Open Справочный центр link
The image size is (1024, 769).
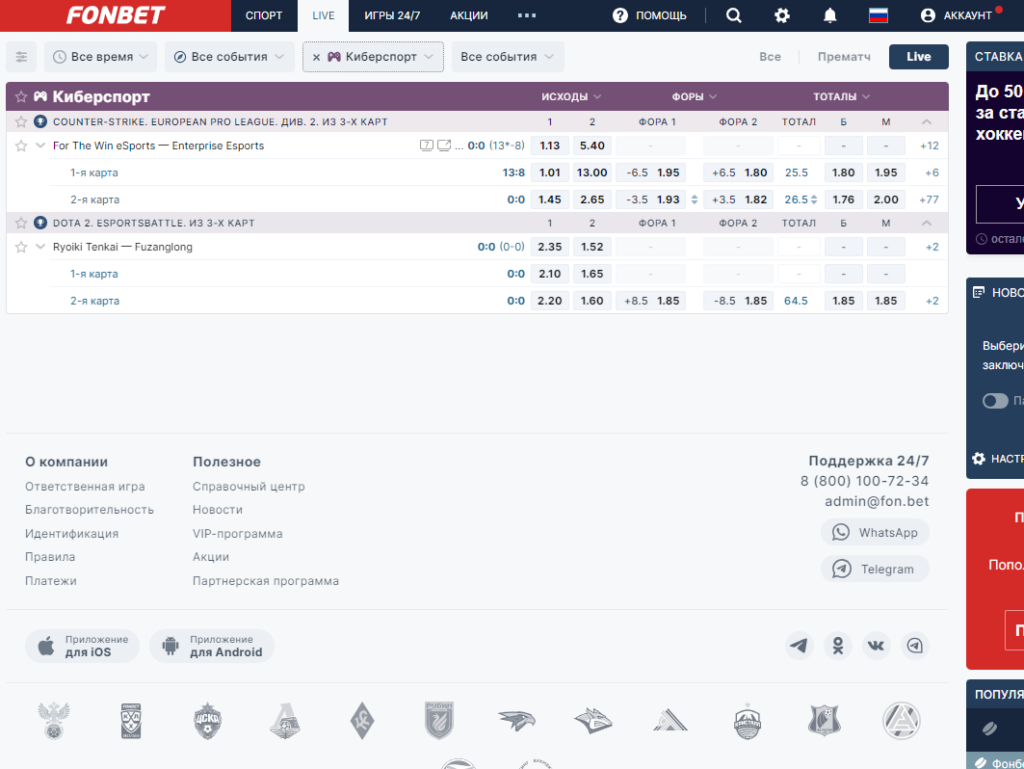click(x=248, y=486)
